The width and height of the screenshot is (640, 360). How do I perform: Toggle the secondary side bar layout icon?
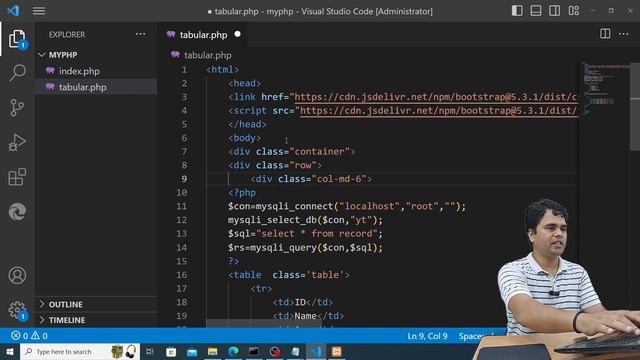pos(554,11)
